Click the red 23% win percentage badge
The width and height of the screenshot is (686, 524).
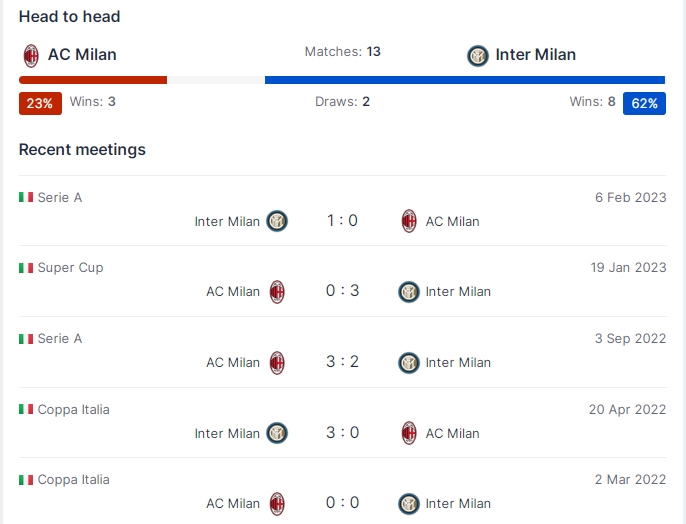pyautogui.click(x=40, y=103)
